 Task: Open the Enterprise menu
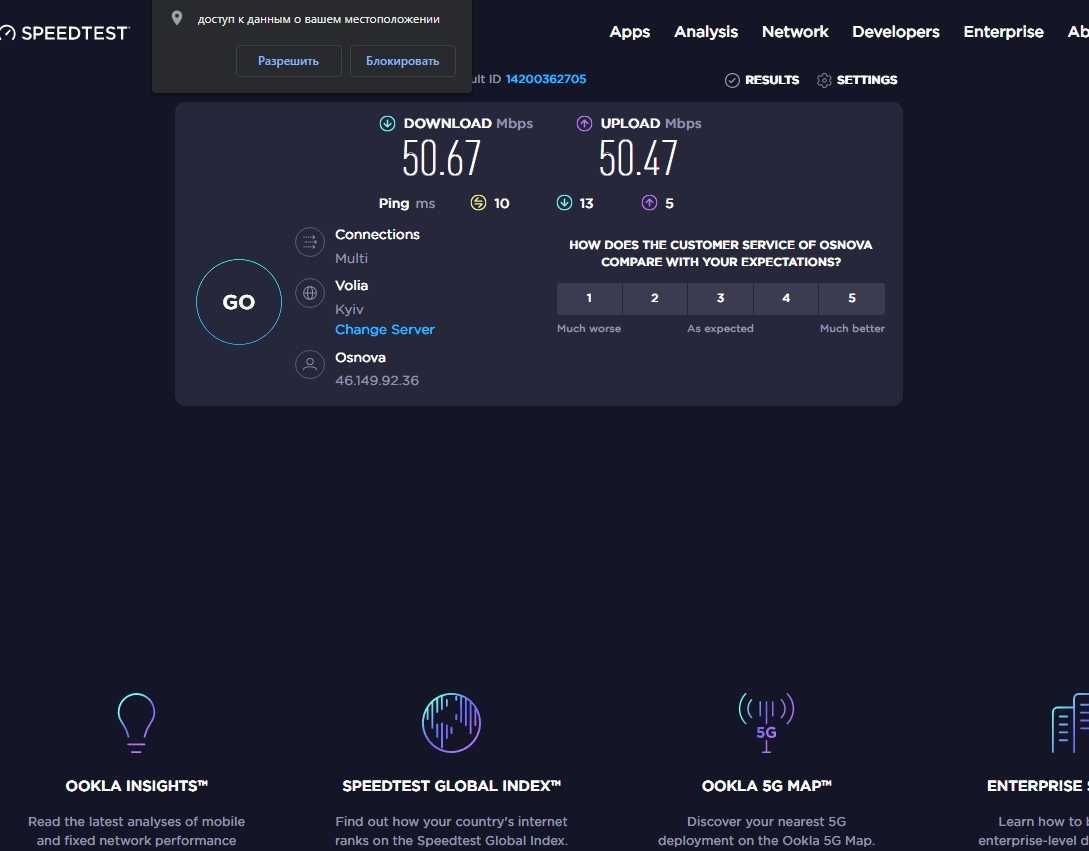pyautogui.click(x=1004, y=32)
